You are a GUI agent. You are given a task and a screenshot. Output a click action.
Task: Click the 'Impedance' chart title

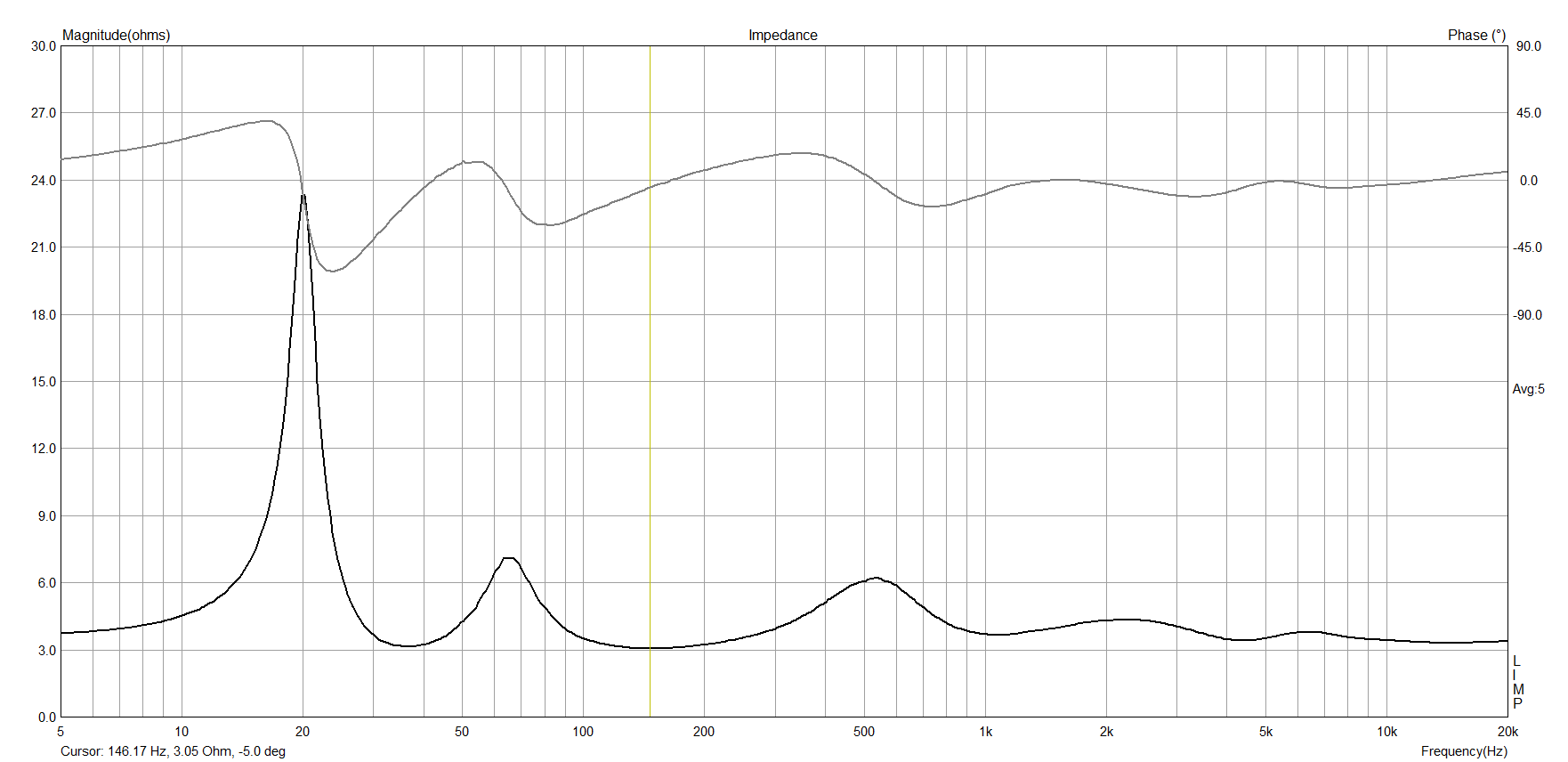pyautogui.click(x=782, y=36)
